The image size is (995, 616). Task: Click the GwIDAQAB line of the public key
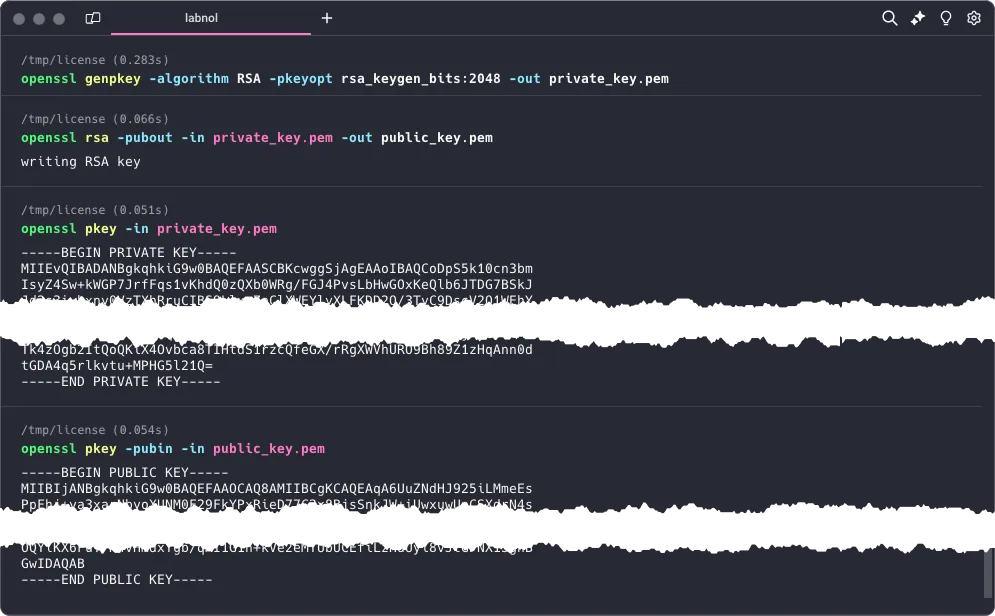[x=52, y=563]
